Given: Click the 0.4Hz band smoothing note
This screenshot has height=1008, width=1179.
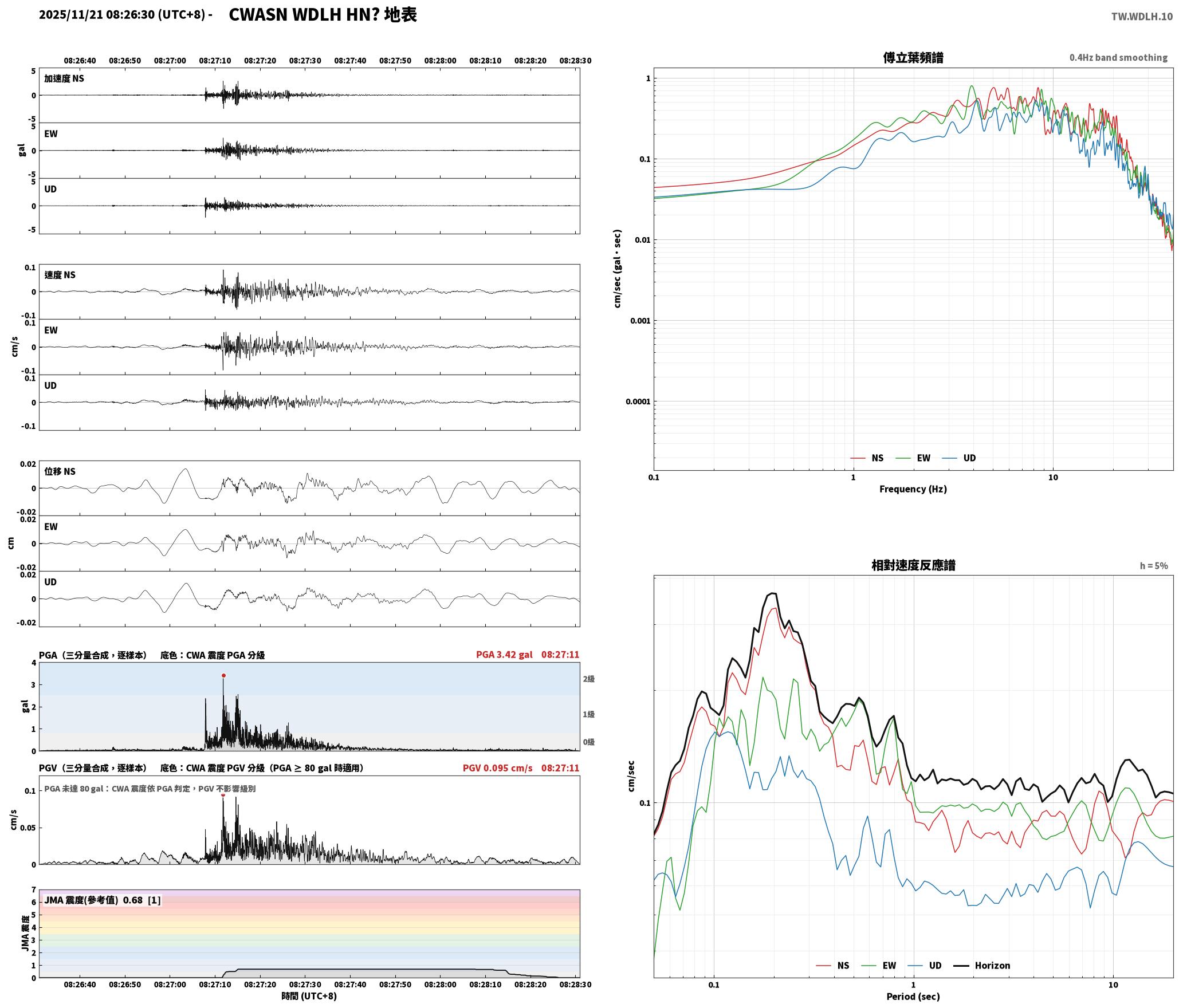Looking at the screenshot, I should tap(1118, 57).
